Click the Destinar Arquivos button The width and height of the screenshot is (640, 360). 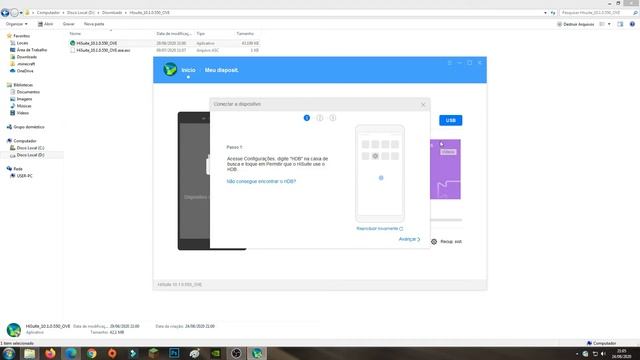tap(576, 24)
